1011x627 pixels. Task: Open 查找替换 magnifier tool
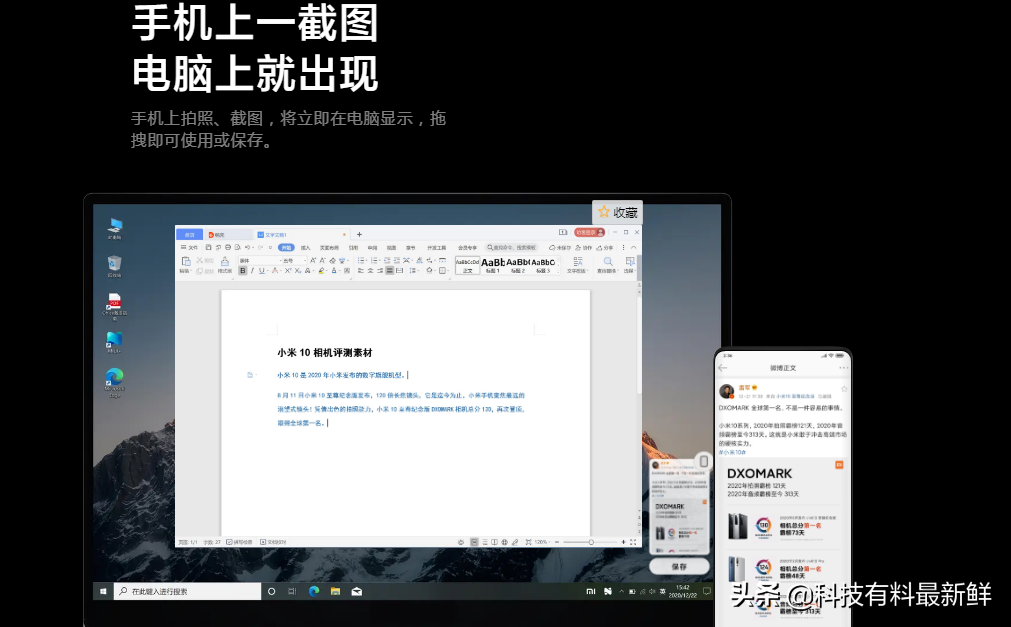(x=608, y=264)
